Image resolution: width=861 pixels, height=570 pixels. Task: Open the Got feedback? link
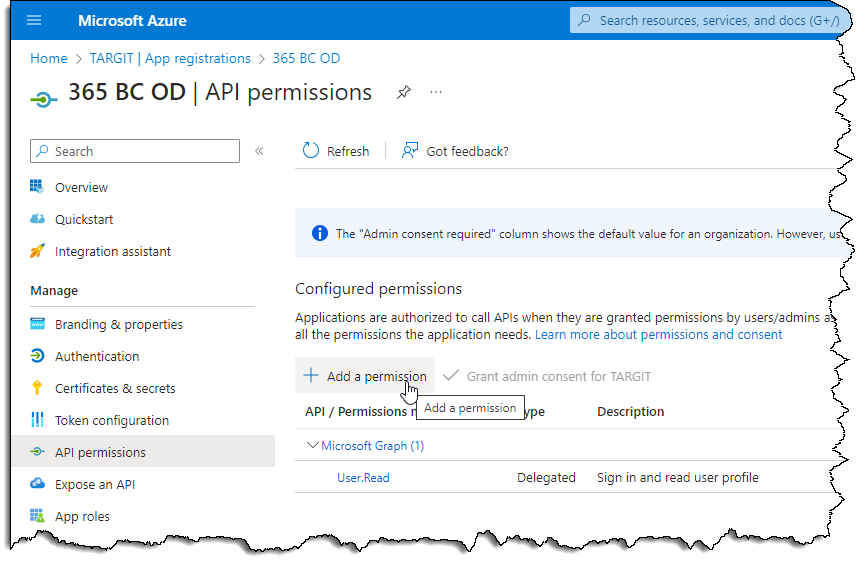(467, 152)
